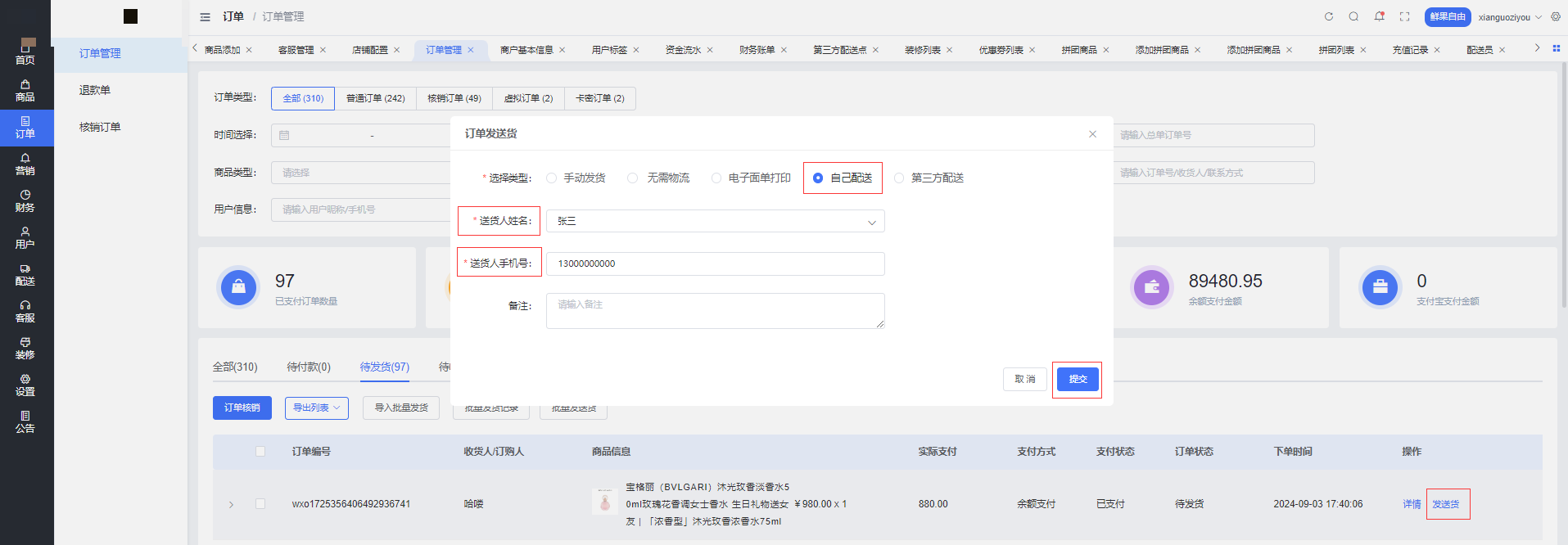Click 取消 button in dialog
This screenshot has width=1568, height=545.
coord(1025,379)
